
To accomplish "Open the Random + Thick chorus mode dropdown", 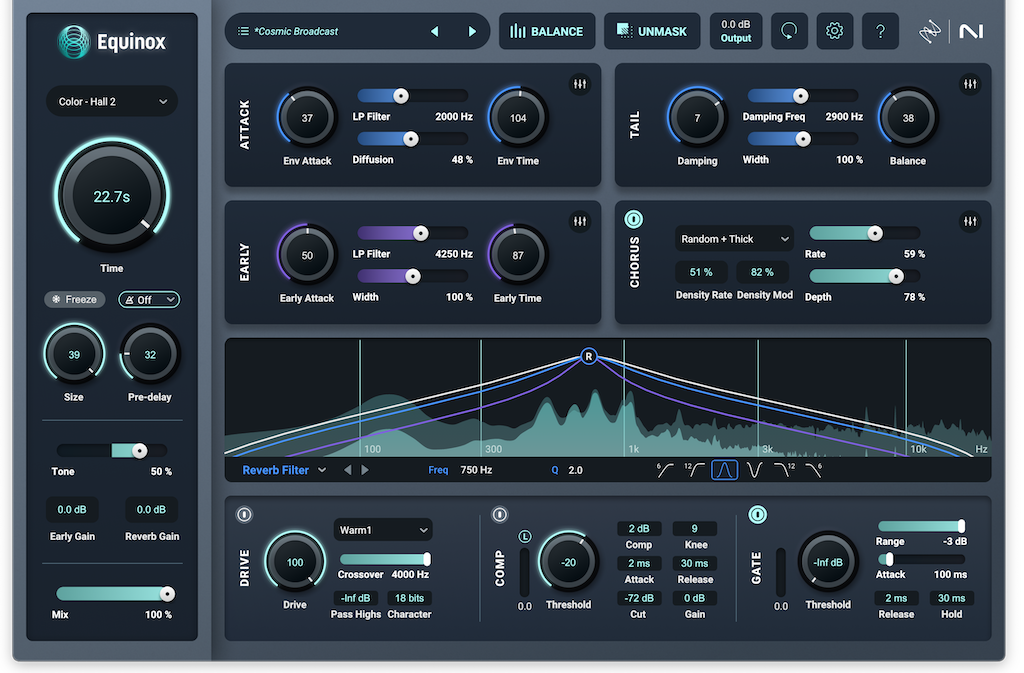I will [x=734, y=239].
